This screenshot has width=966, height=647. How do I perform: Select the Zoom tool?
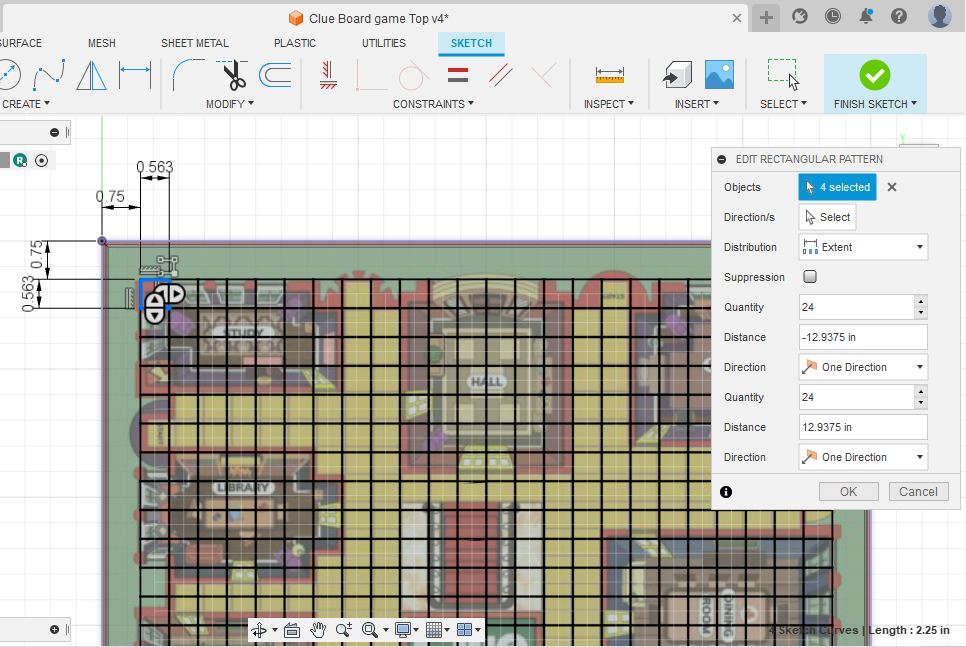[344, 630]
